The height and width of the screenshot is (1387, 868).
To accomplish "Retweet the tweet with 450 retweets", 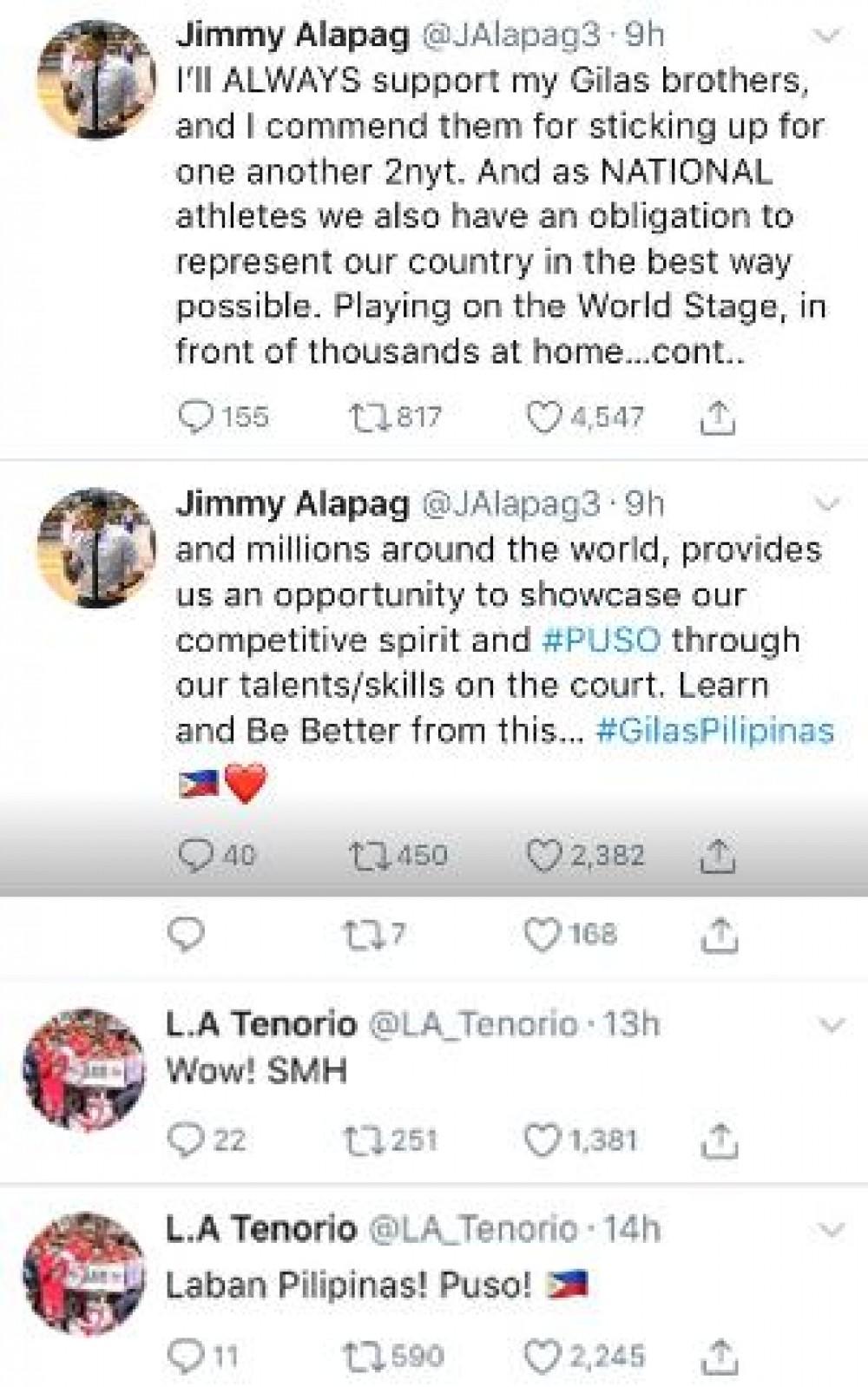I will pyautogui.click(x=360, y=856).
